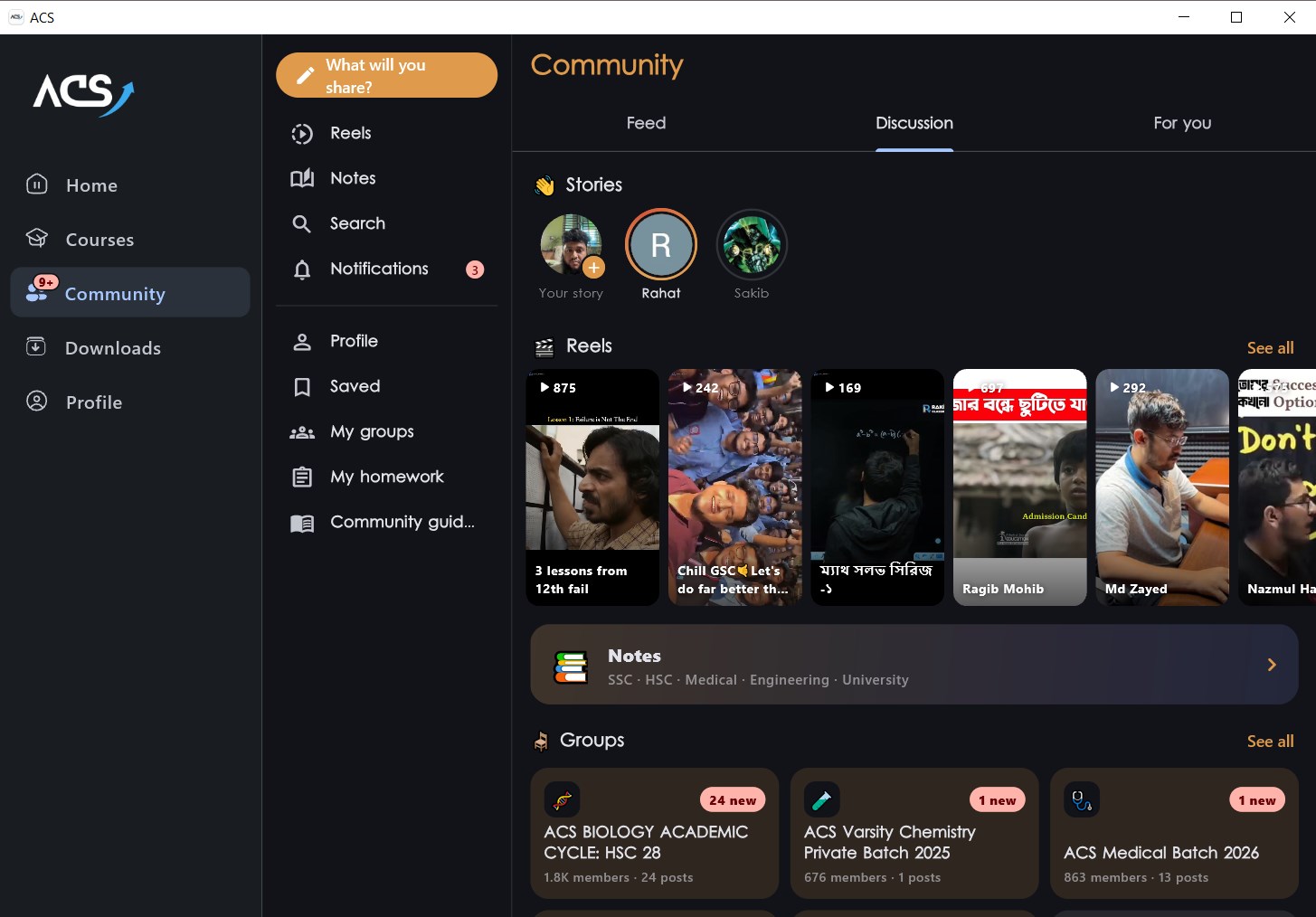Switch to the Feed tab
This screenshot has width=1316, height=917.
point(646,123)
